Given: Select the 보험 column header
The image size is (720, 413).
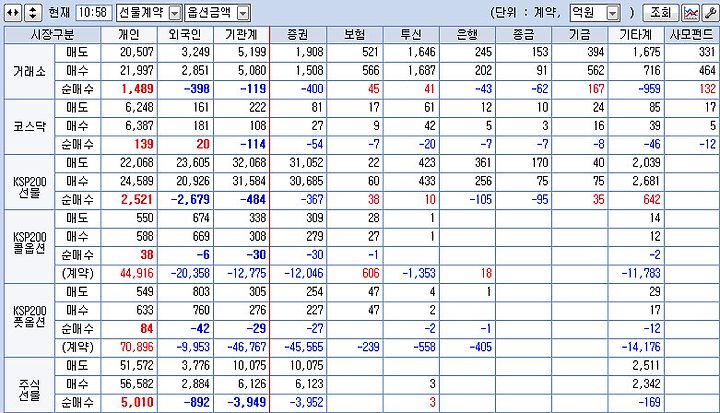Looking at the screenshot, I should tap(354, 34).
